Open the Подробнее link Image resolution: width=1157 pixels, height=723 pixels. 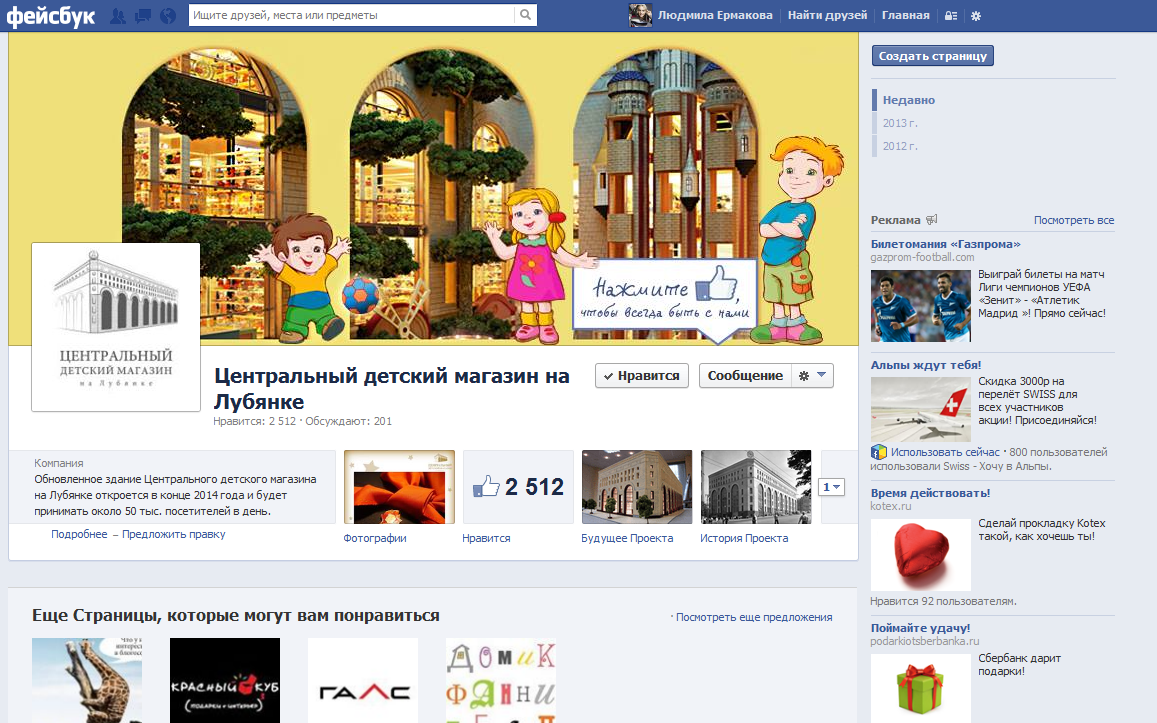79,534
